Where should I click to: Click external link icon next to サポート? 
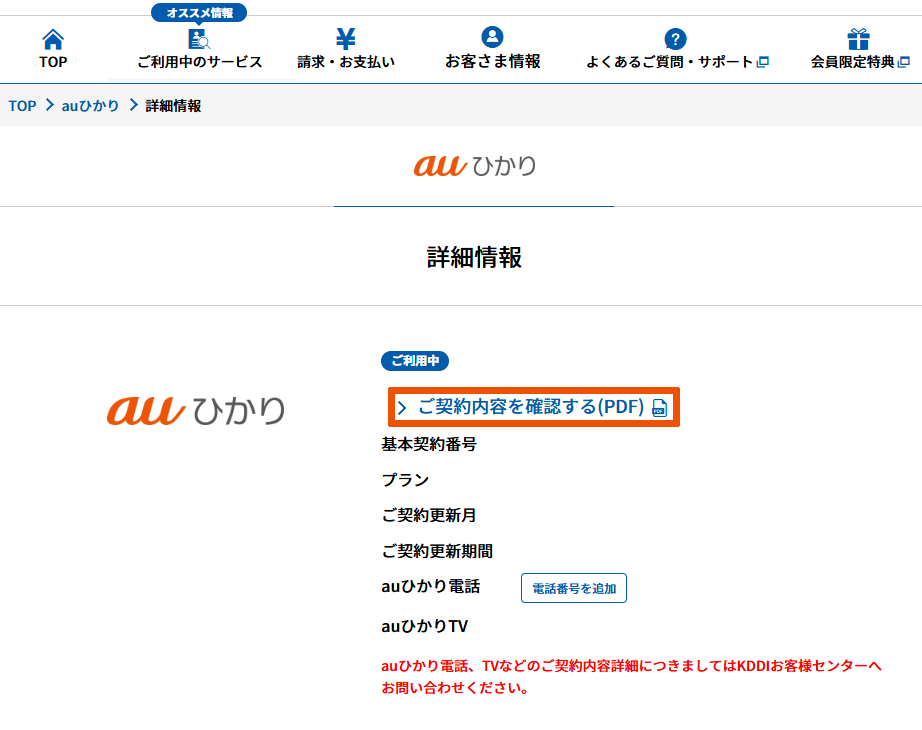763,62
